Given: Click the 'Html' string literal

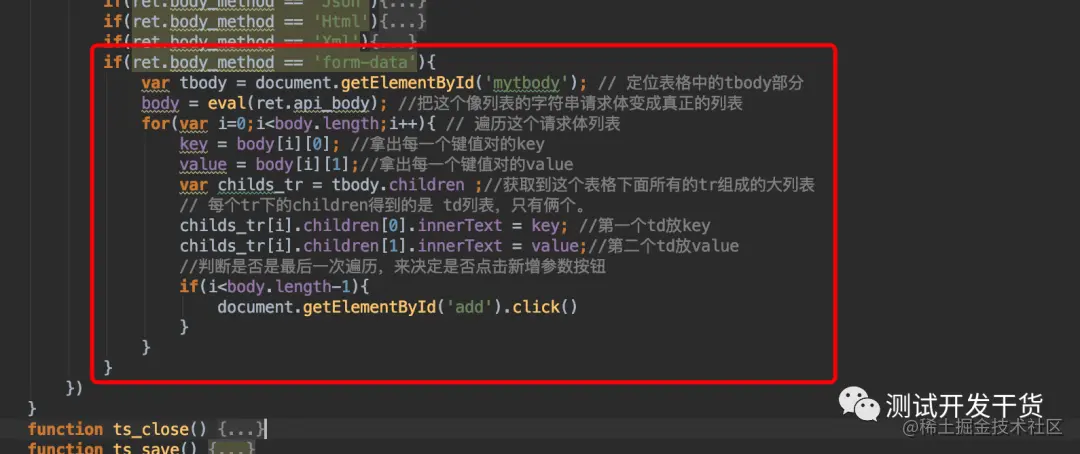Looking at the screenshot, I should [342, 22].
